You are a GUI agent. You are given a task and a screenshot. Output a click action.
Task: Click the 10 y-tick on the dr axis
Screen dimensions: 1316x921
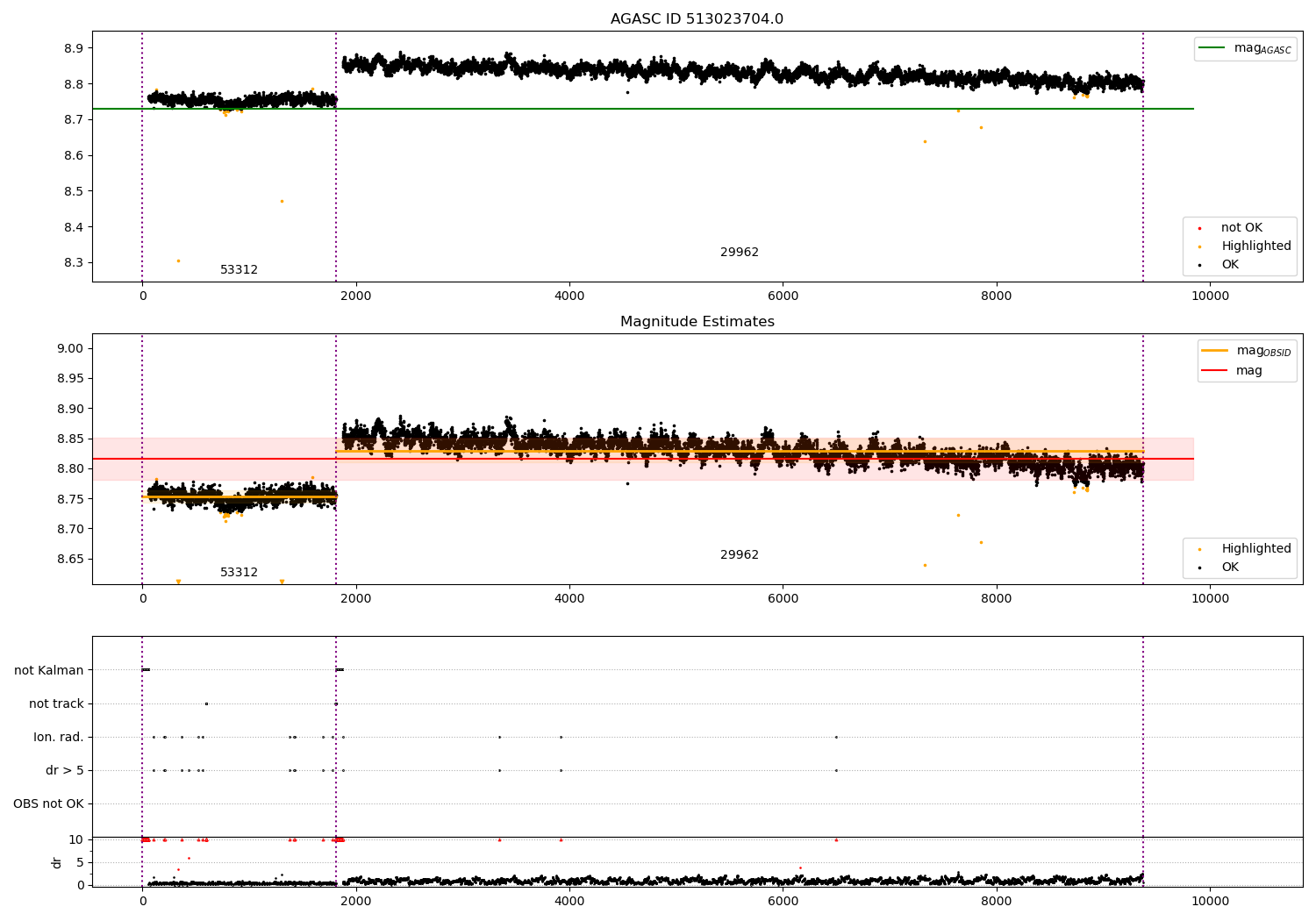click(76, 840)
